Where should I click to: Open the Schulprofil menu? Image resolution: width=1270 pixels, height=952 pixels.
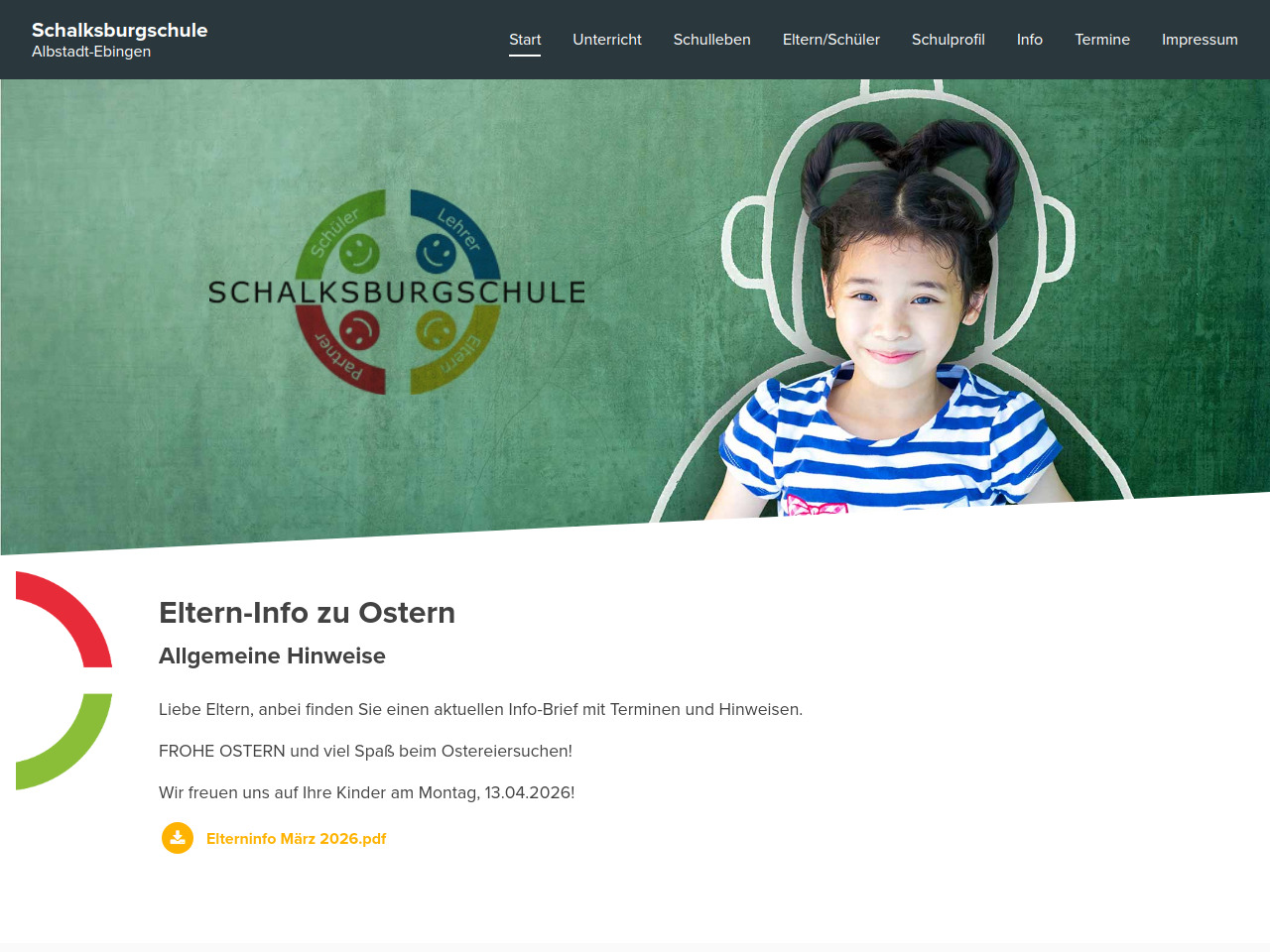tap(949, 40)
